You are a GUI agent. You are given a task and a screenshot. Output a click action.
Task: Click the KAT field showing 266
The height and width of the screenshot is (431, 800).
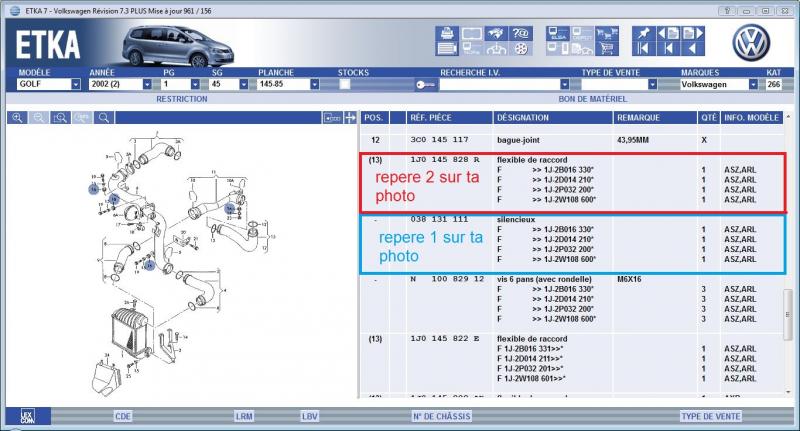(x=773, y=84)
